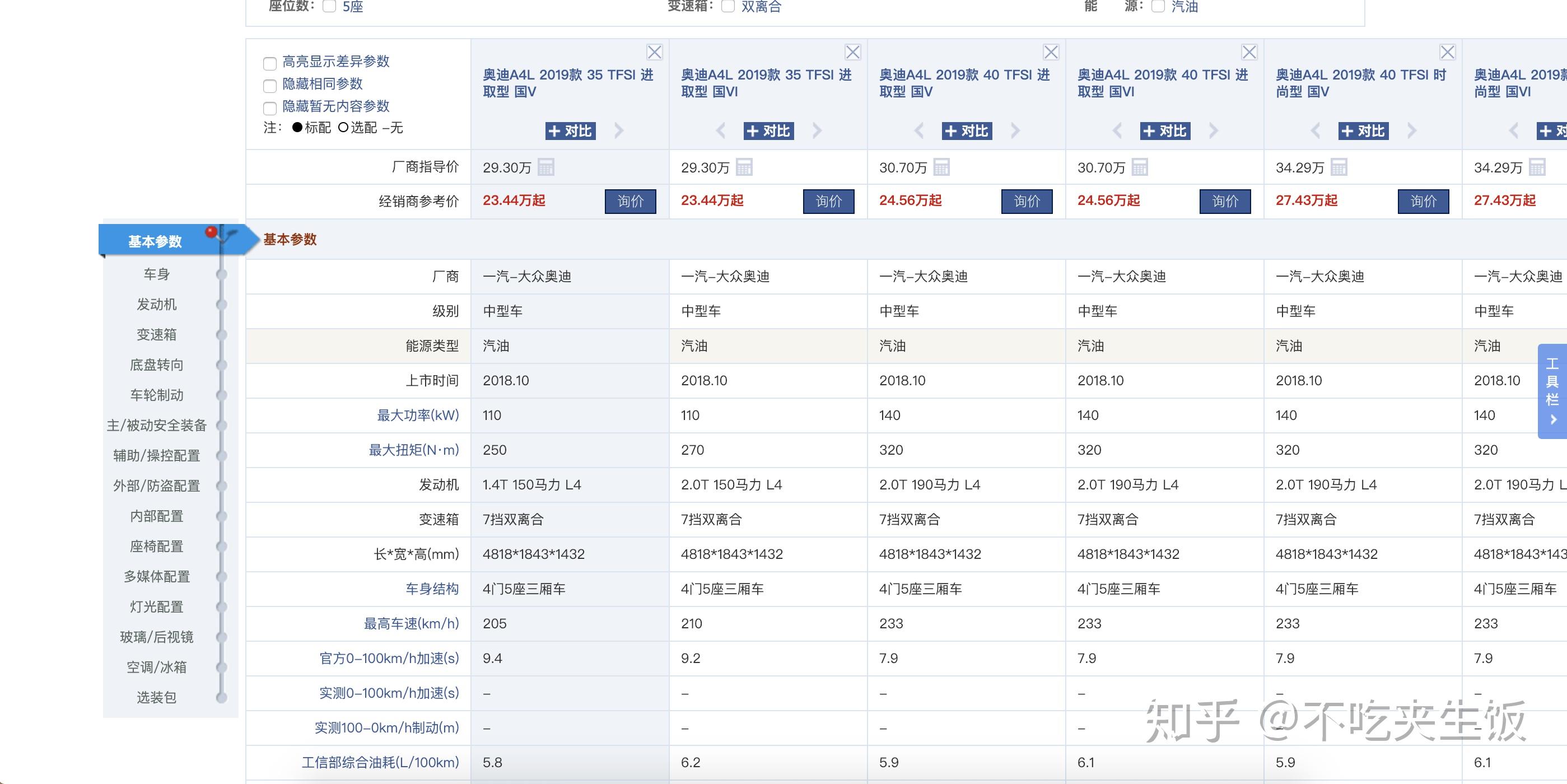
Task: Jump to 主/被动安全装备 section
Action: point(156,425)
